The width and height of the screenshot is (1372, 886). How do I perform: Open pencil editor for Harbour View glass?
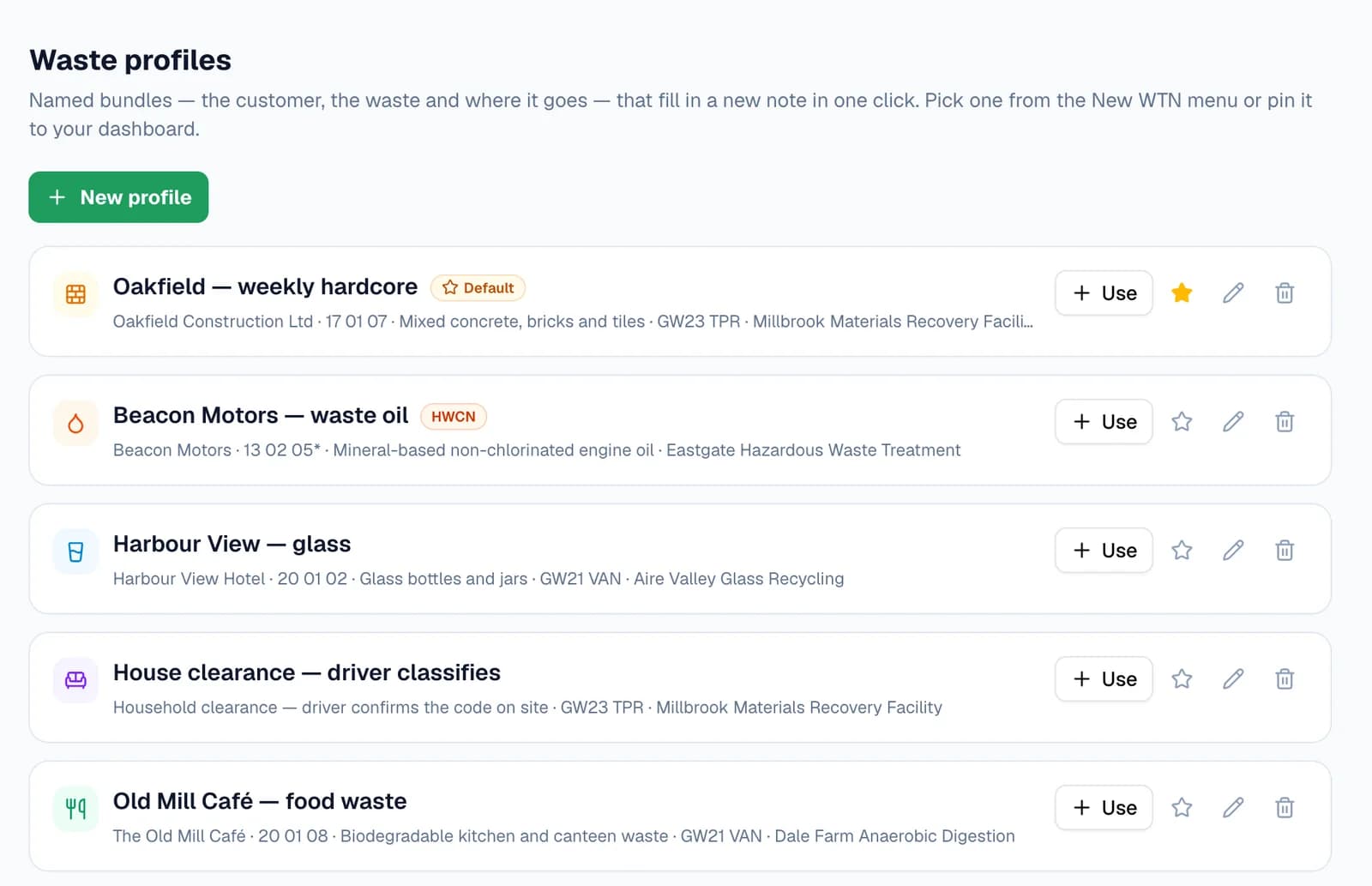pyautogui.click(x=1233, y=551)
